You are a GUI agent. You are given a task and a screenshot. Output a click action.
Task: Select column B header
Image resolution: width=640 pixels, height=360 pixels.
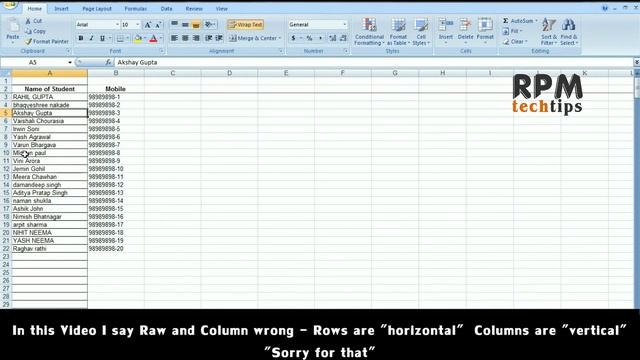click(x=116, y=73)
